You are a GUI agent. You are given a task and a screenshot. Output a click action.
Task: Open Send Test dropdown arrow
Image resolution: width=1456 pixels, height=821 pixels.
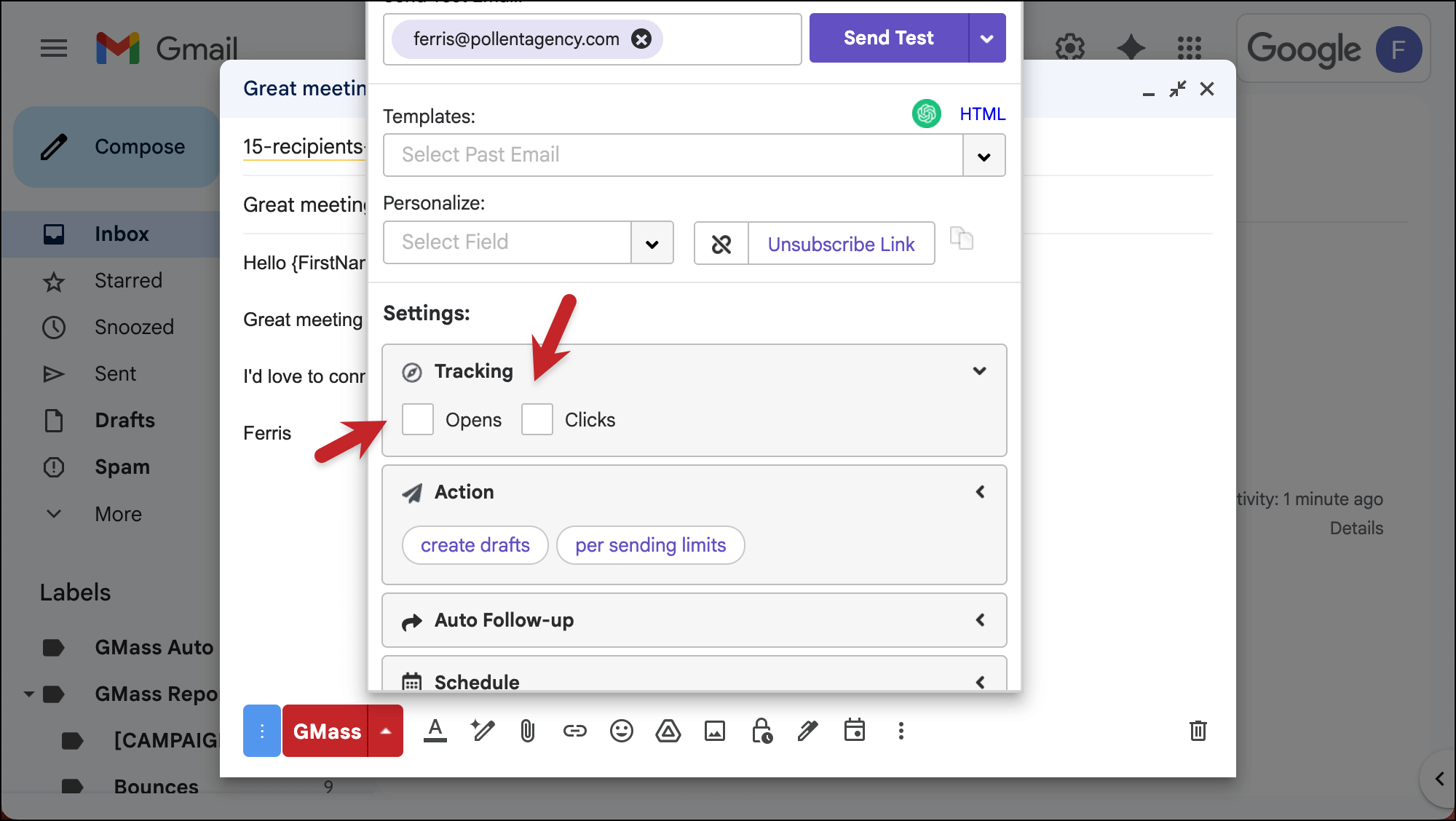[987, 39]
